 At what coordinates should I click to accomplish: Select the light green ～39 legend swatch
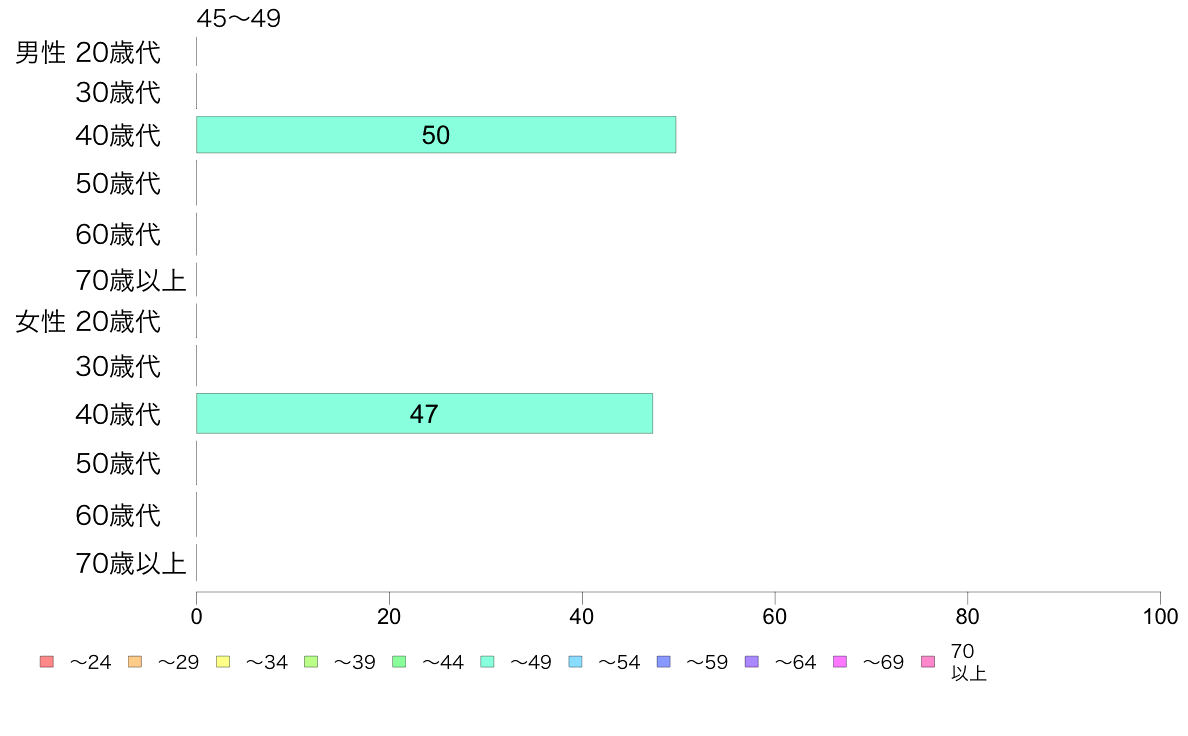point(311,662)
